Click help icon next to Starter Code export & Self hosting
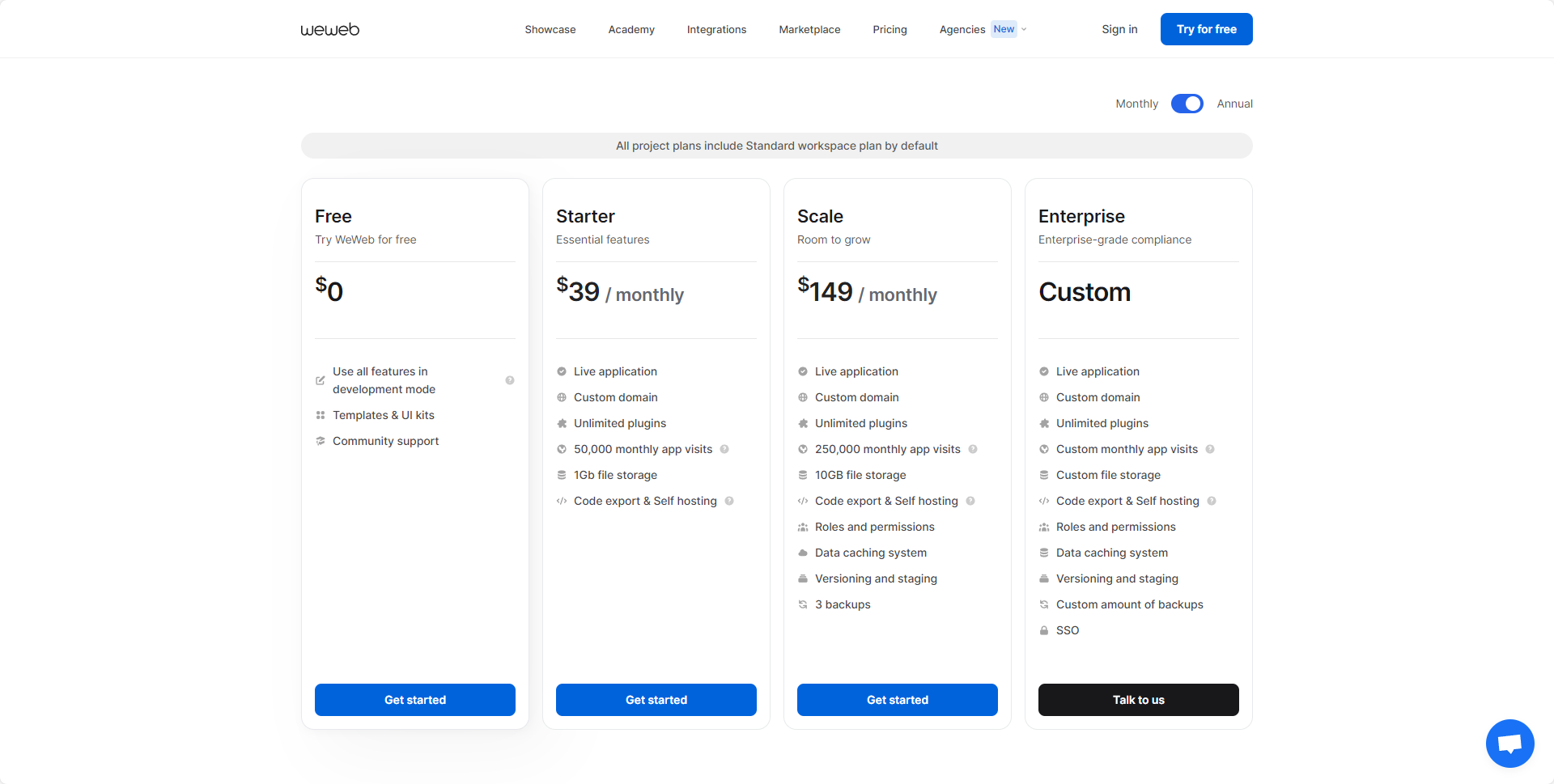The width and height of the screenshot is (1554, 784). point(729,501)
